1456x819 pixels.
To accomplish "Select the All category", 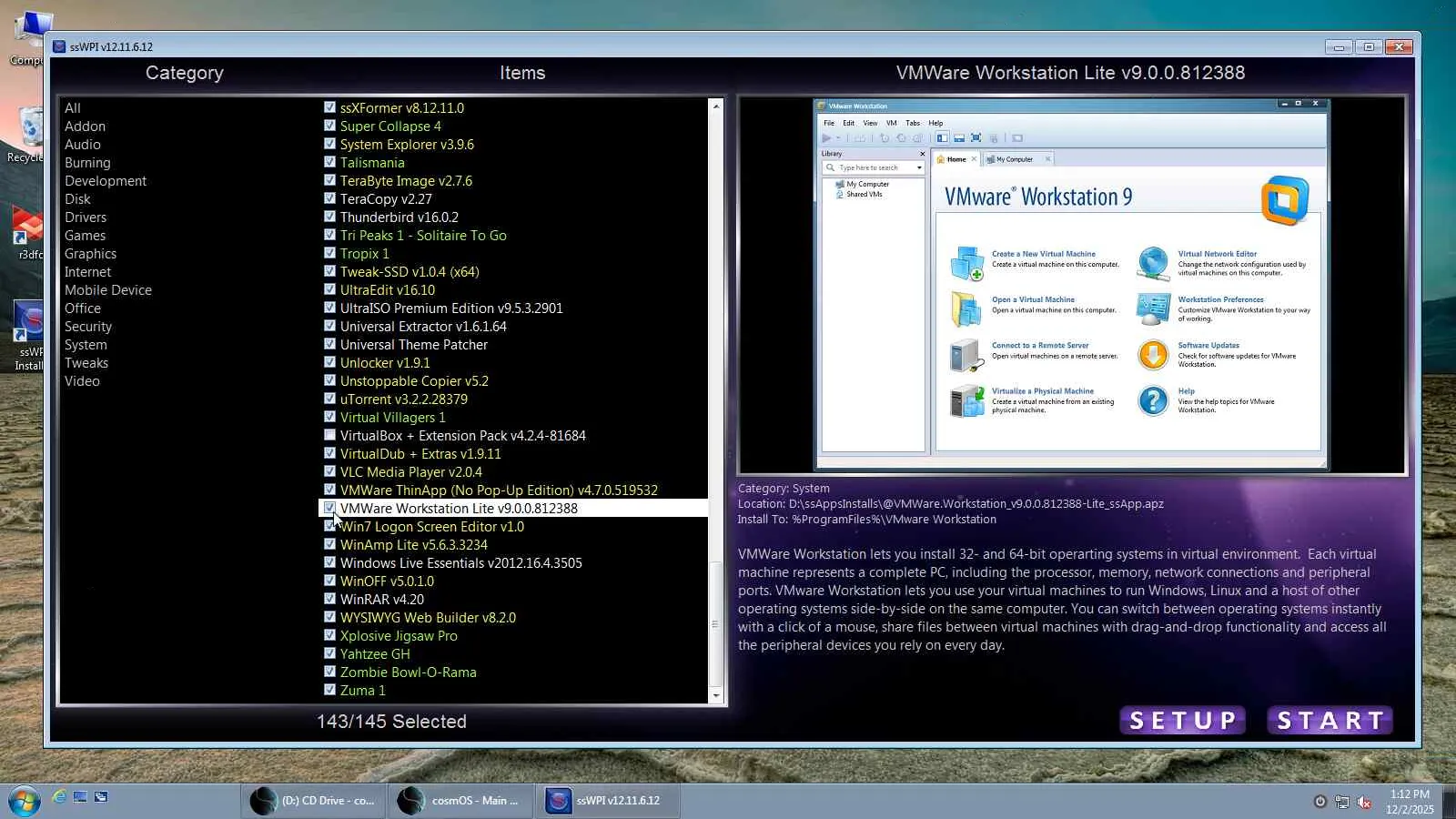I will [73, 108].
